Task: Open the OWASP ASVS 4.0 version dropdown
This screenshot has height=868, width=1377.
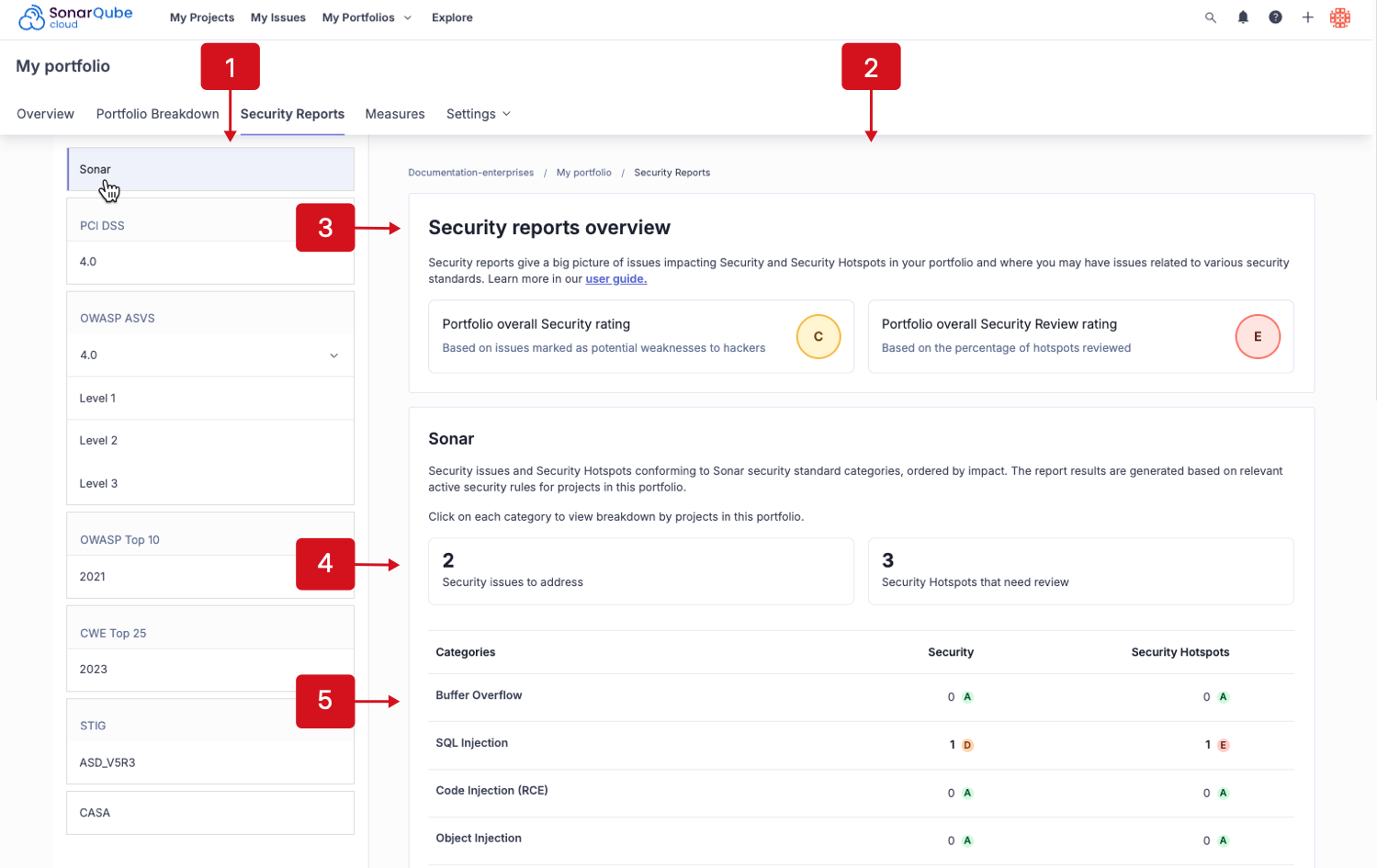Action: coord(333,355)
